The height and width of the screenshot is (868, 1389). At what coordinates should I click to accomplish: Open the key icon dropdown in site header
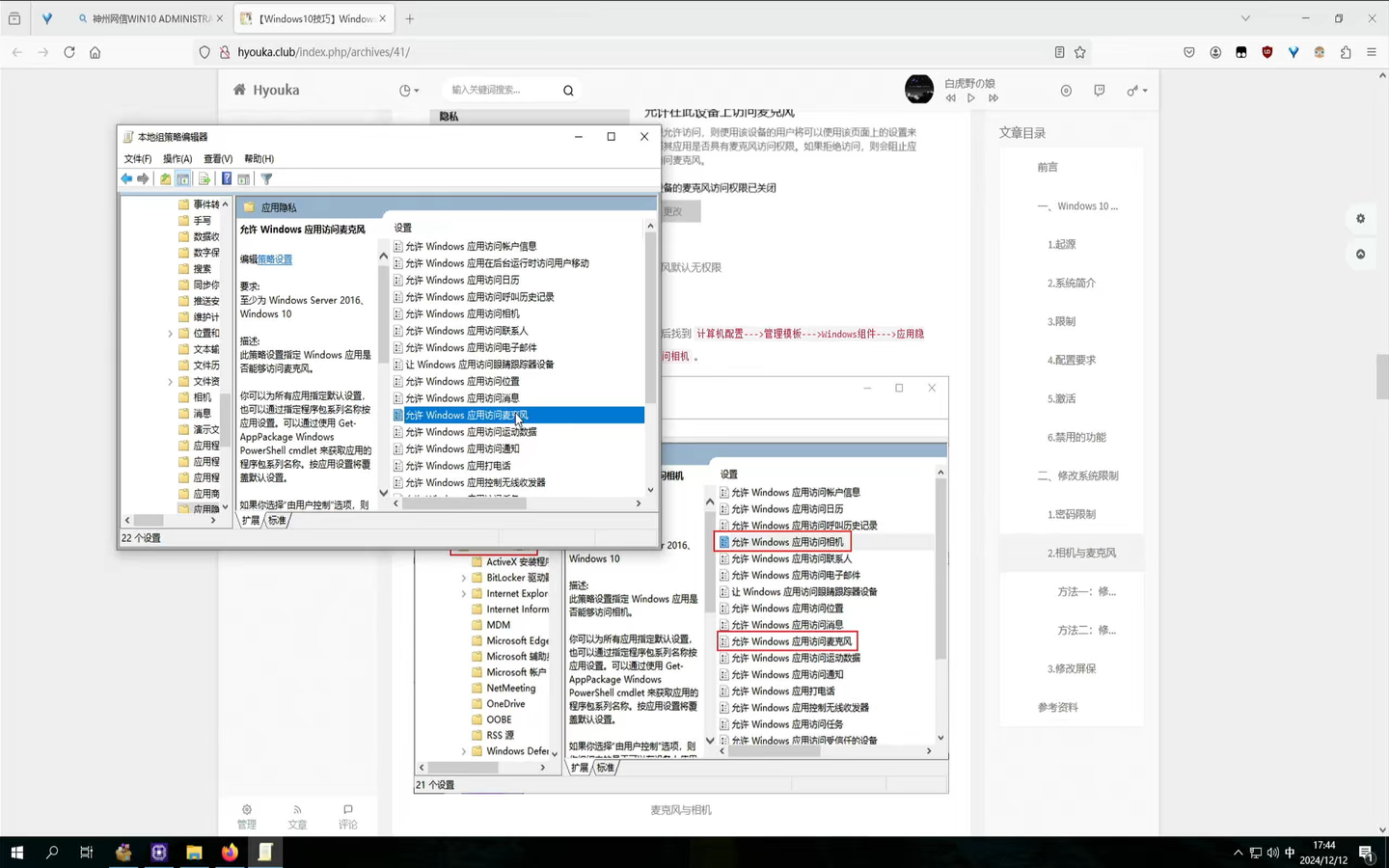coord(1136,91)
